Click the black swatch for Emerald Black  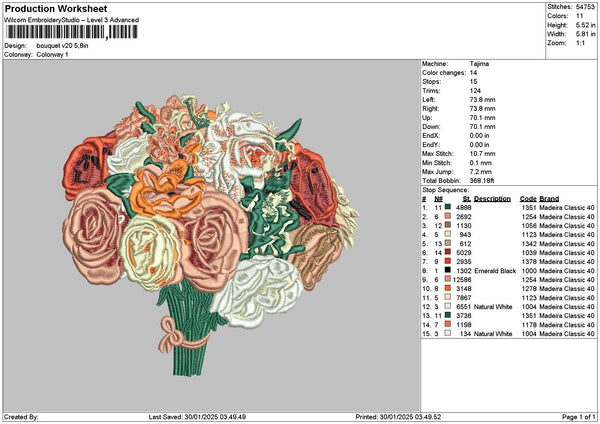click(x=447, y=270)
